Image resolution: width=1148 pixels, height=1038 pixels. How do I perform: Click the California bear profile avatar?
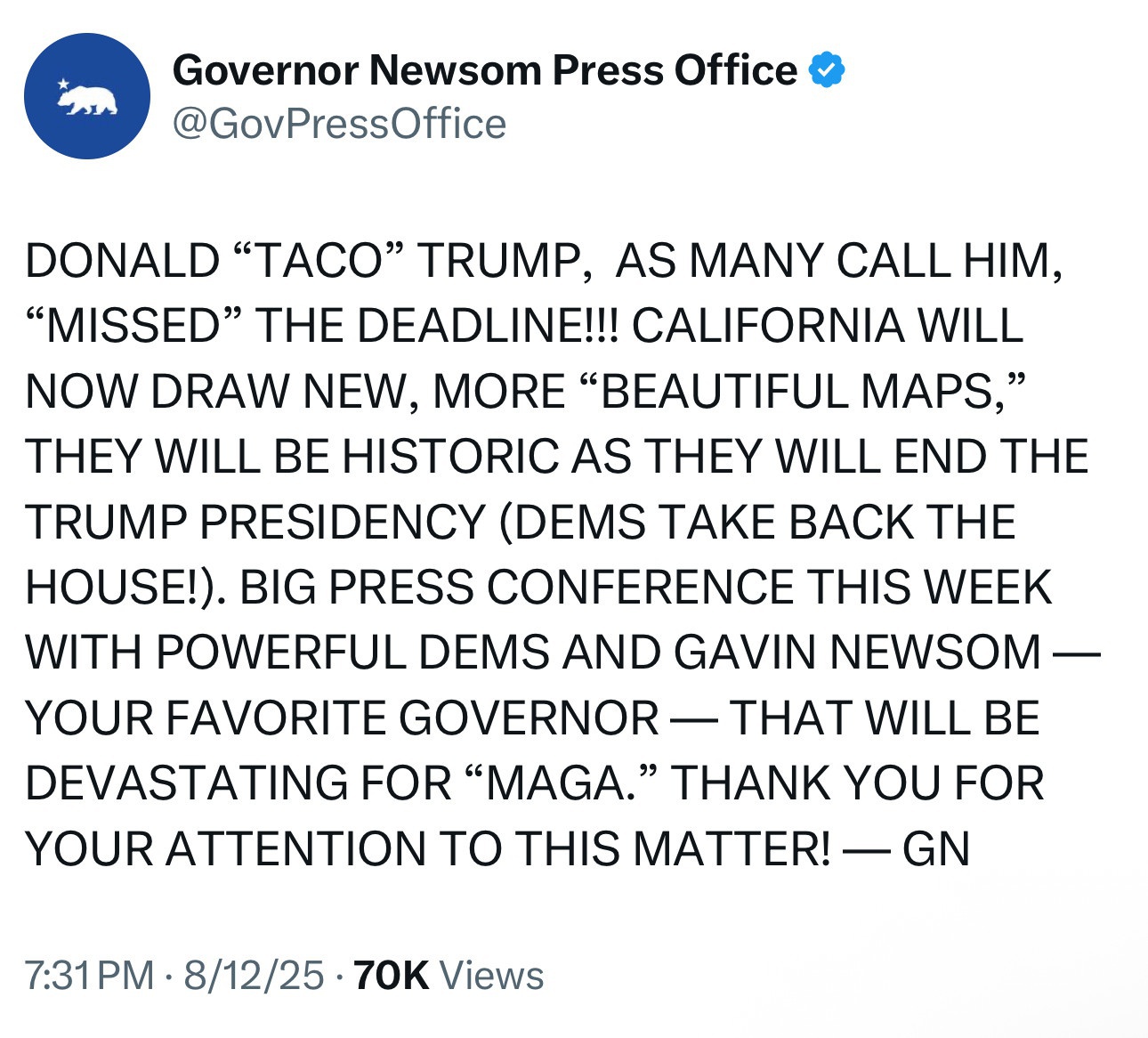[87, 96]
